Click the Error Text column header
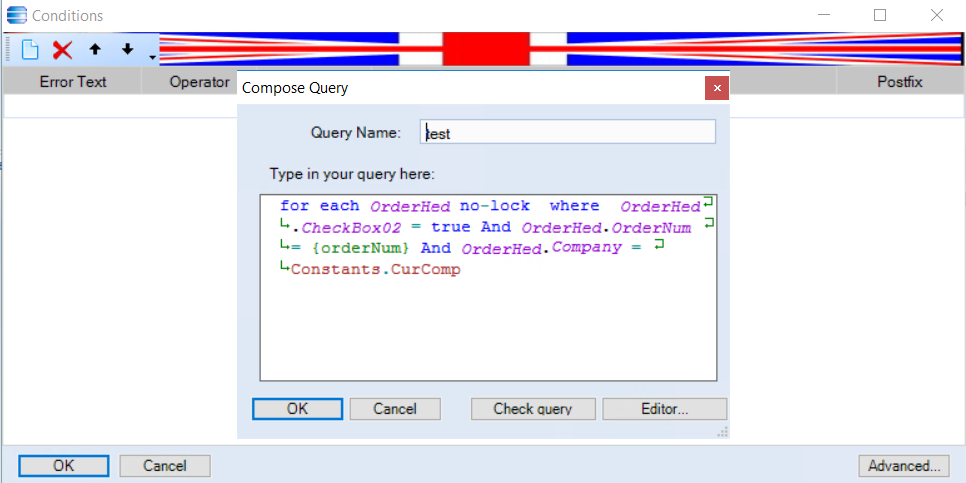 [x=73, y=82]
